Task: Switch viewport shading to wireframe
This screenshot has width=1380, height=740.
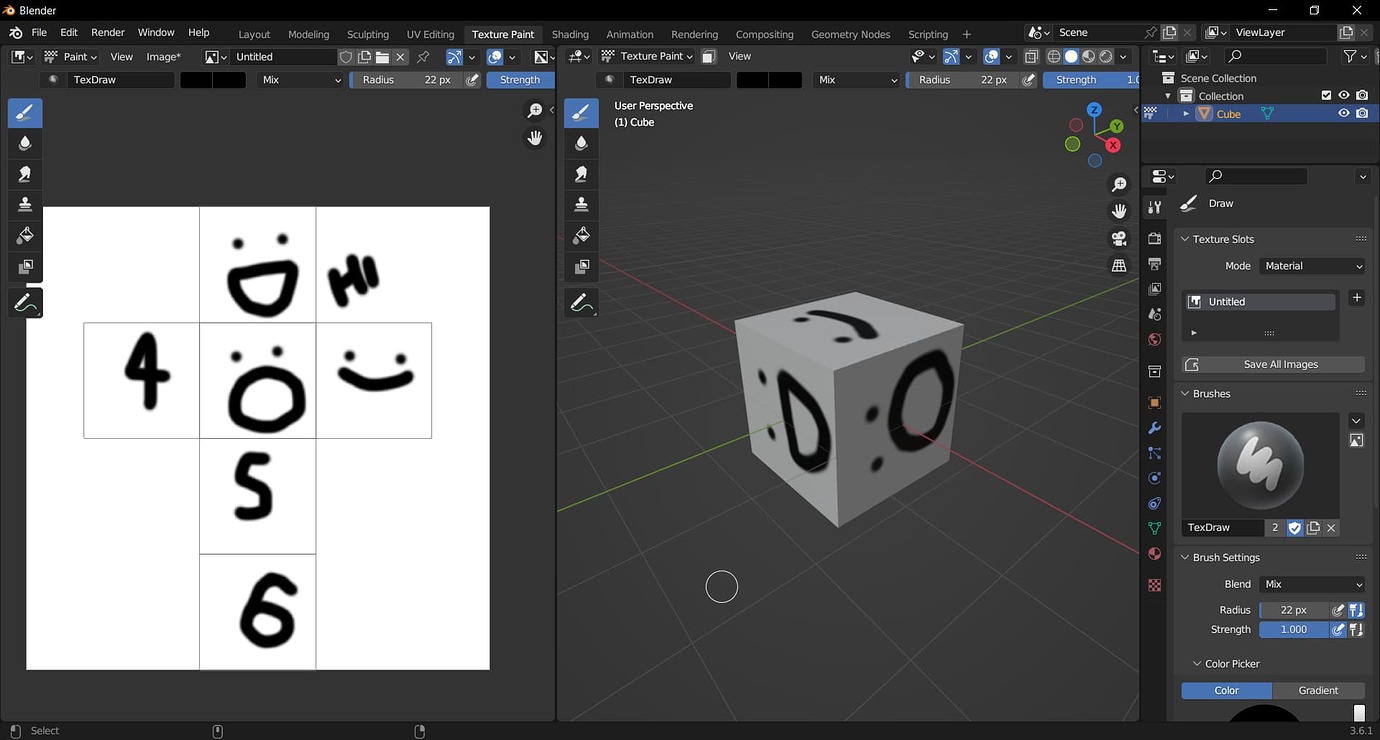Action: (x=1053, y=57)
